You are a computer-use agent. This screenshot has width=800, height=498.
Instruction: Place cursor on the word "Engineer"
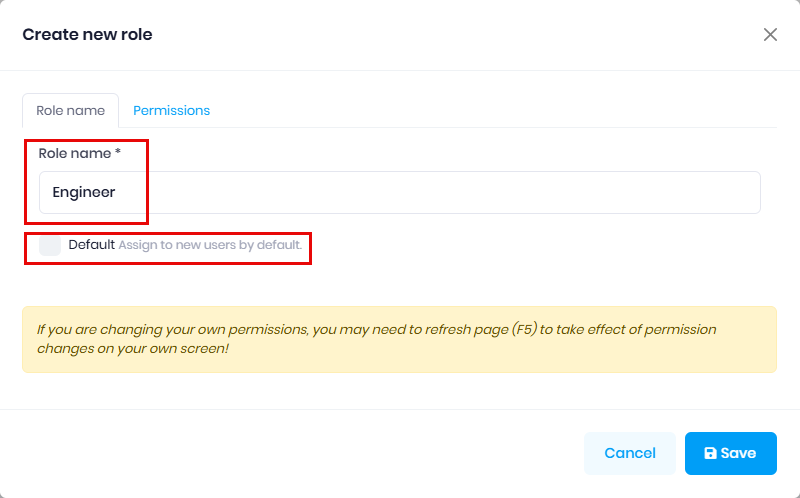tap(84, 192)
